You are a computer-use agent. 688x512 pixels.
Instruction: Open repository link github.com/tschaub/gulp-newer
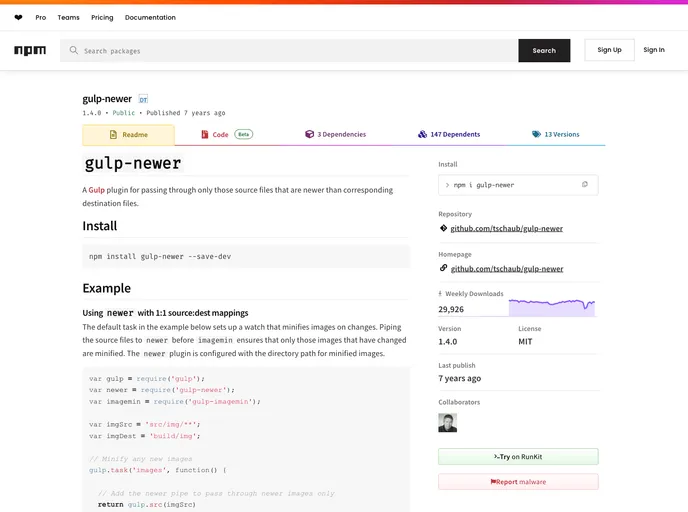coord(506,228)
